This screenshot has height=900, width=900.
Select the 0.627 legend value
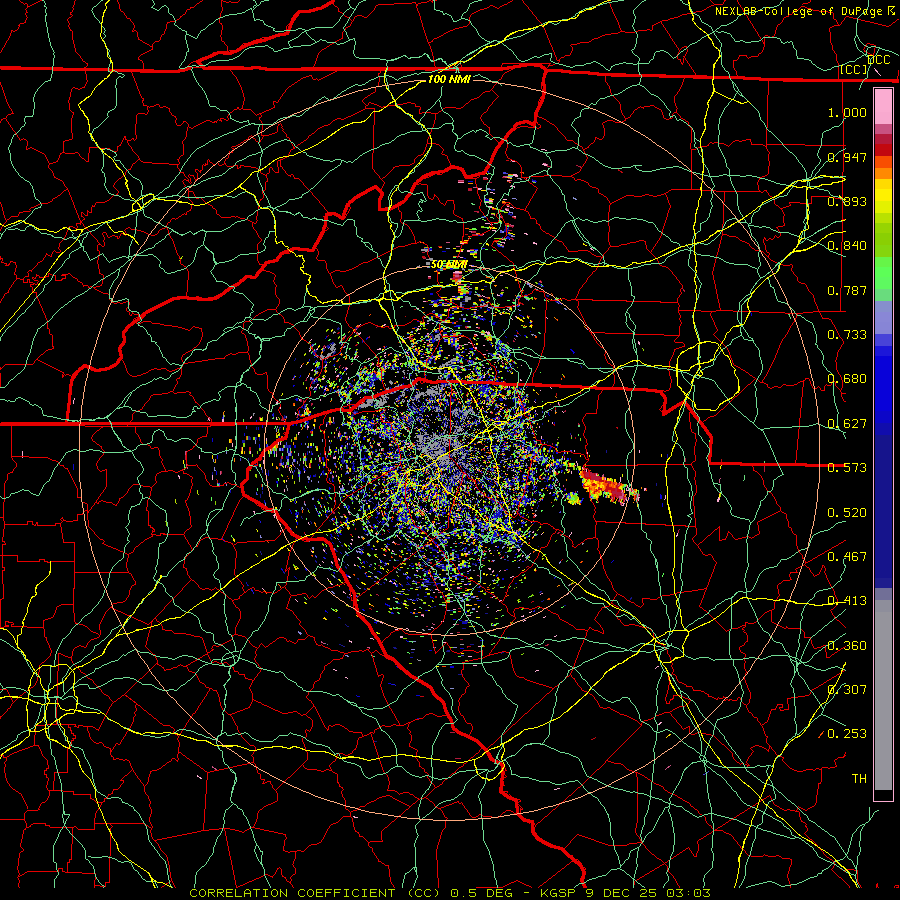tap(847, 424)
